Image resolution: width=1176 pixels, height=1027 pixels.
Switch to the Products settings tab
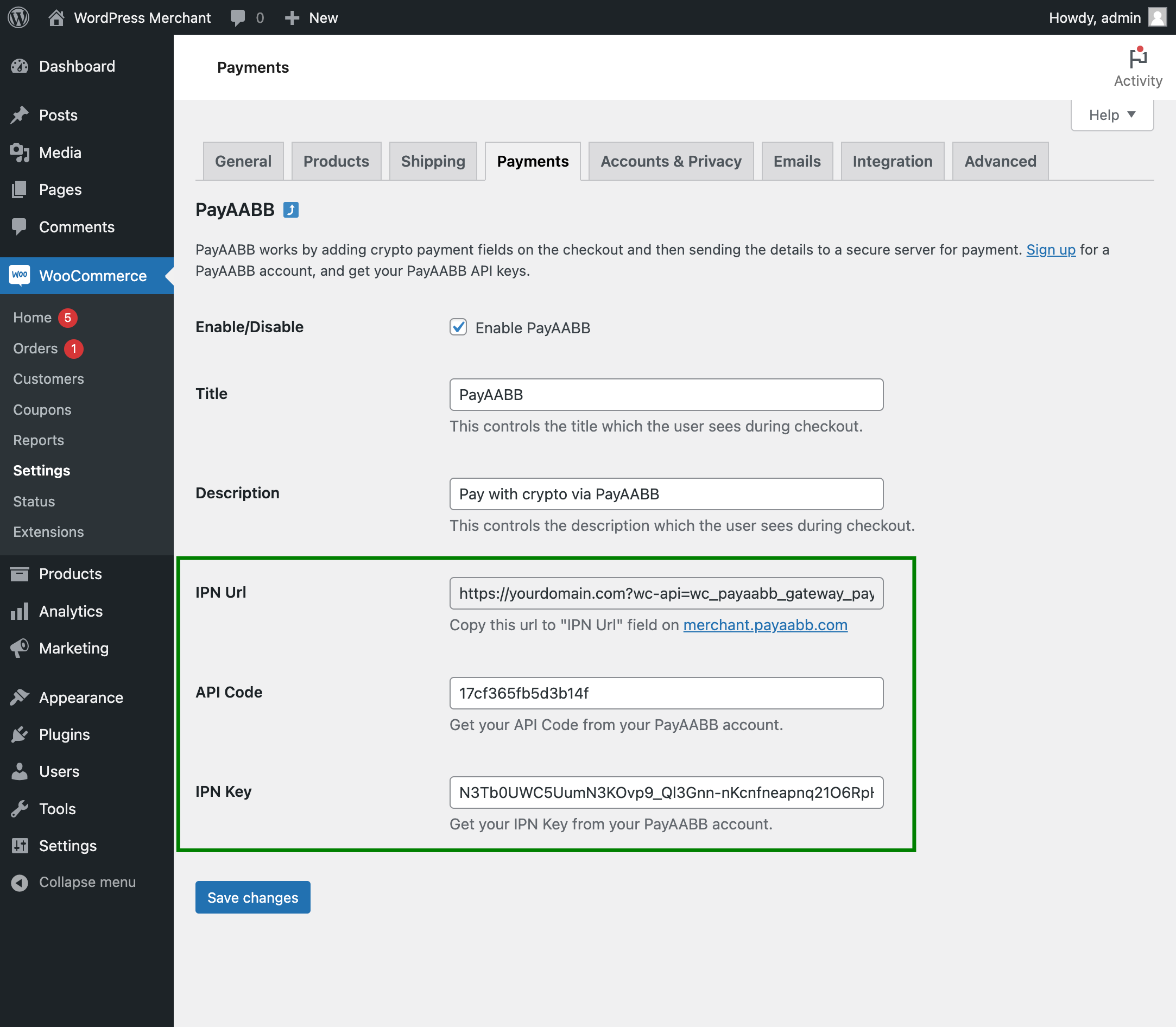click(x=336, y=162)
